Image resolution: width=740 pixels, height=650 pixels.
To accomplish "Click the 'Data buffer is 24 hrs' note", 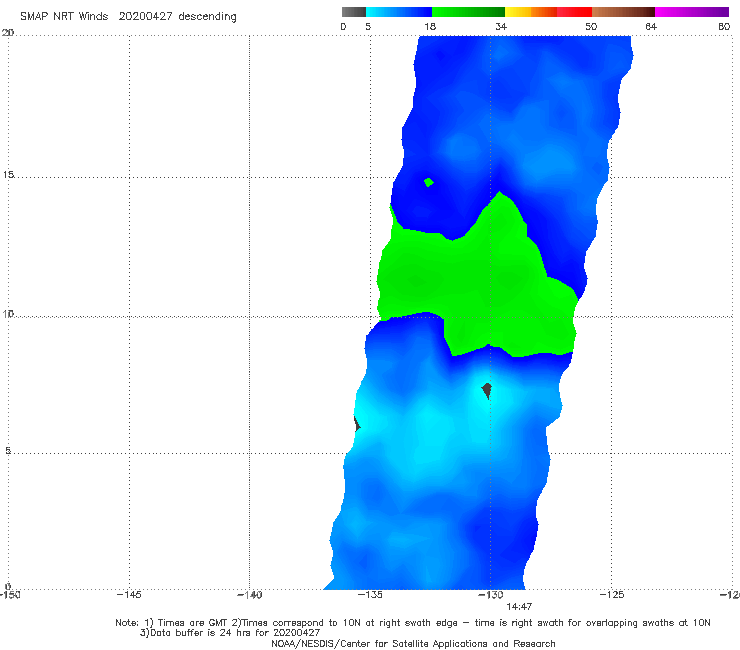I will tap(230, 633).
